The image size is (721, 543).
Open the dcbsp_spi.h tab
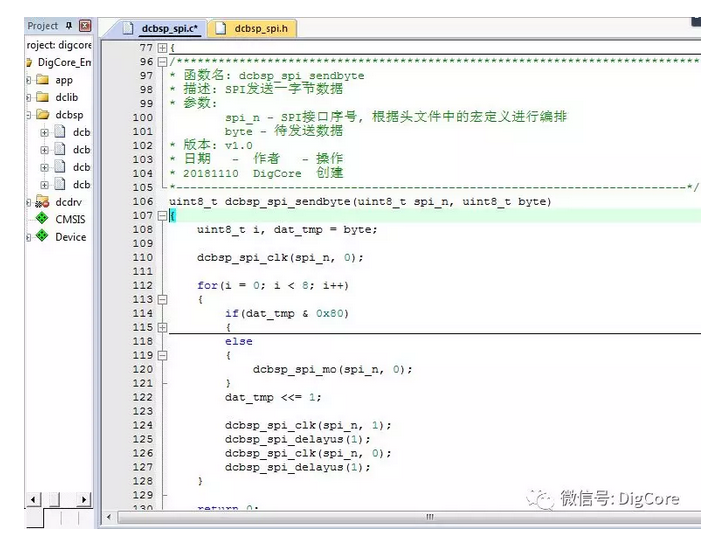point(253,29)
